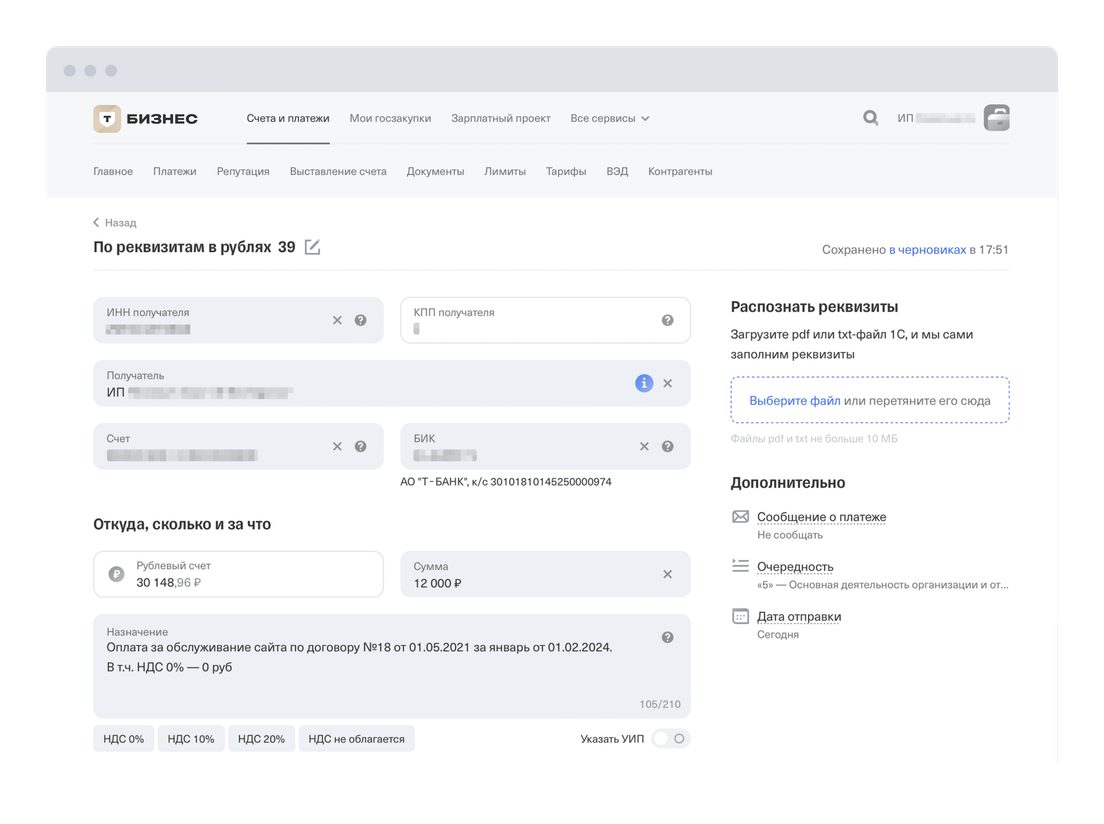
Task: Expand the Все сервисы dropdown
Action: [x=609, y=118]
